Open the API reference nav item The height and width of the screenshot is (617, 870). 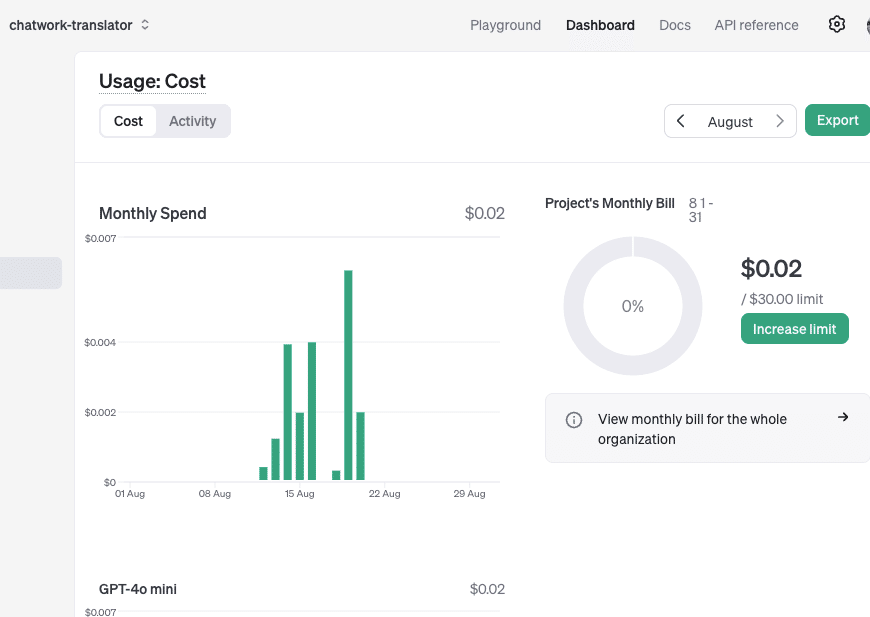756,25
